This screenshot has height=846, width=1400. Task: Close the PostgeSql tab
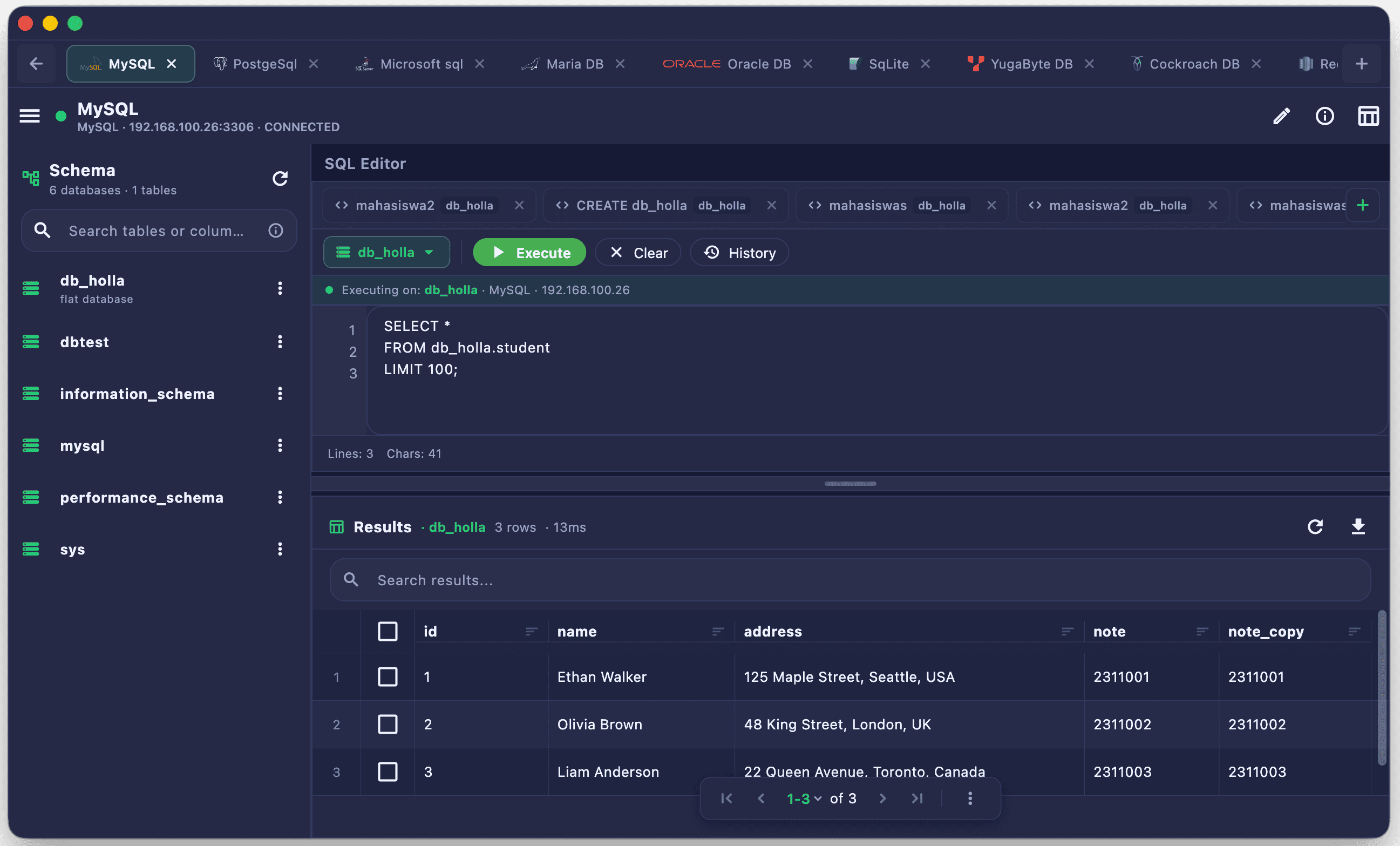pos(313,64)
